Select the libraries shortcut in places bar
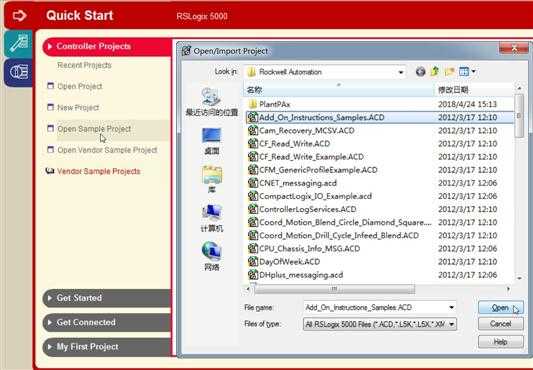 pyautogui.click(x=212, y=179)
